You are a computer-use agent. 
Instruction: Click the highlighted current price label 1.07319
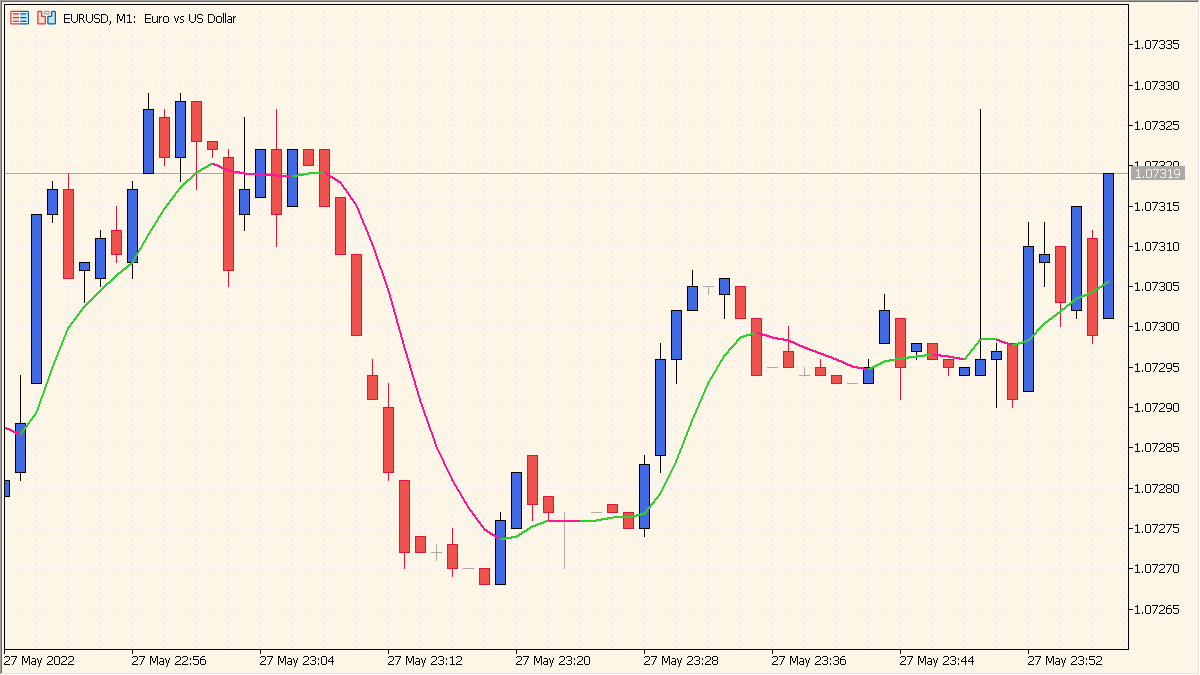point(1159,172)
